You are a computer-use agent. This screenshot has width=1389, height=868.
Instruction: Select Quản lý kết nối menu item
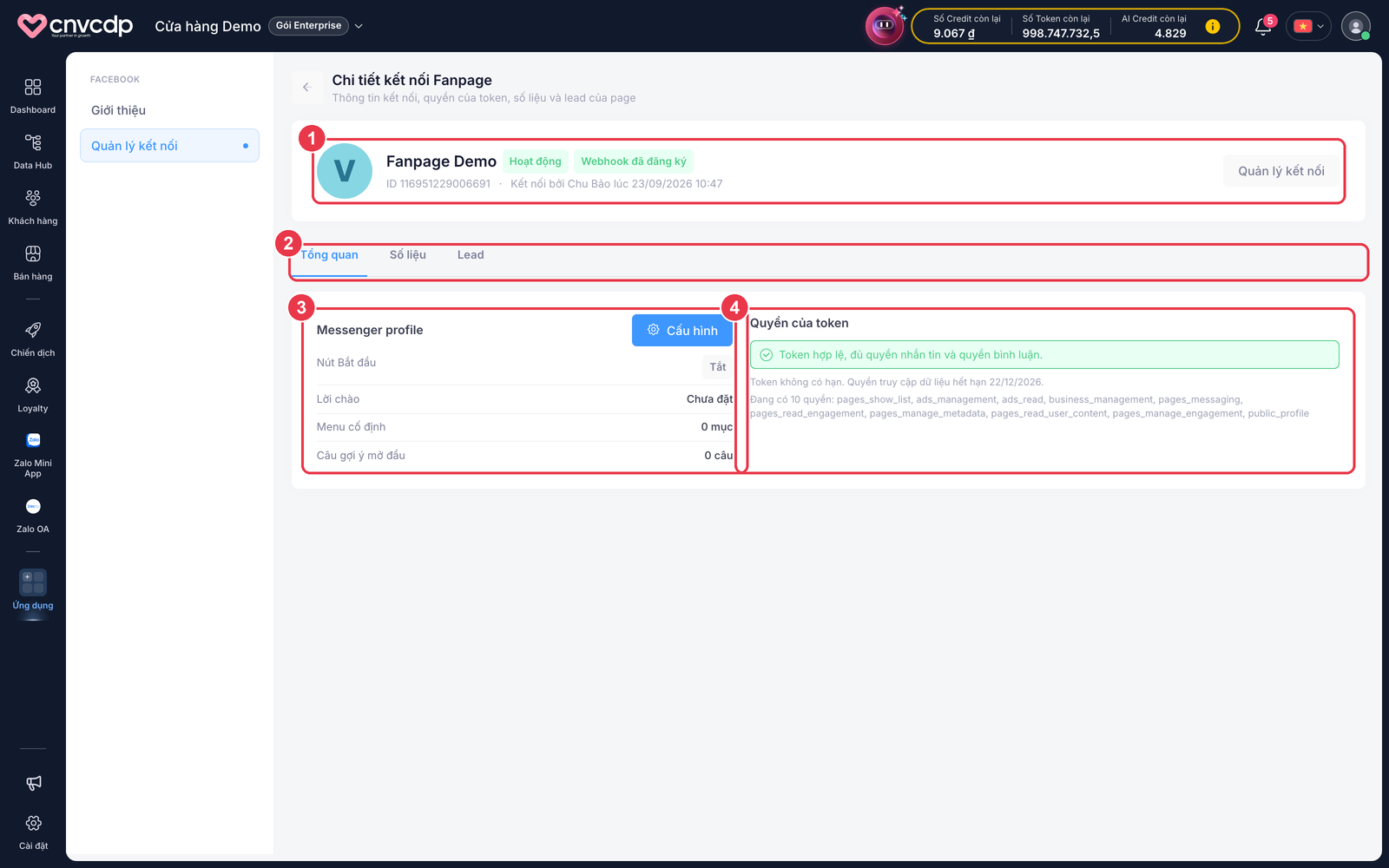point(169,146)
